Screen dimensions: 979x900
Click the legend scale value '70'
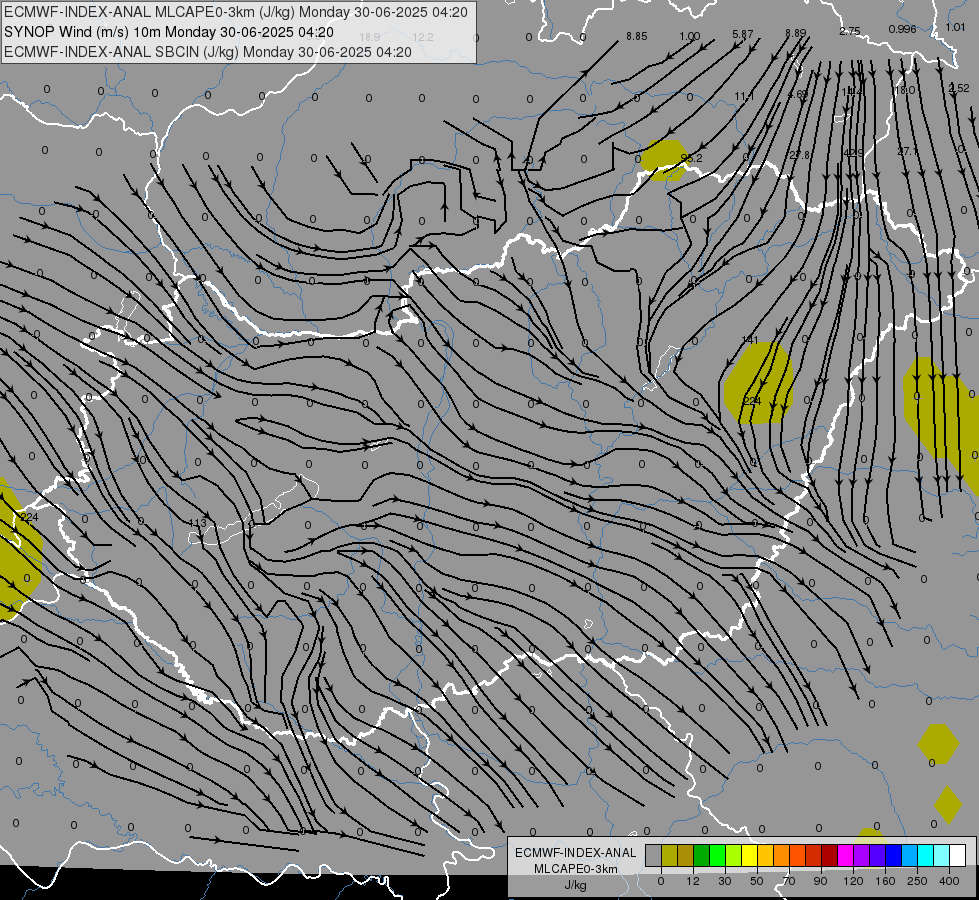789,881
